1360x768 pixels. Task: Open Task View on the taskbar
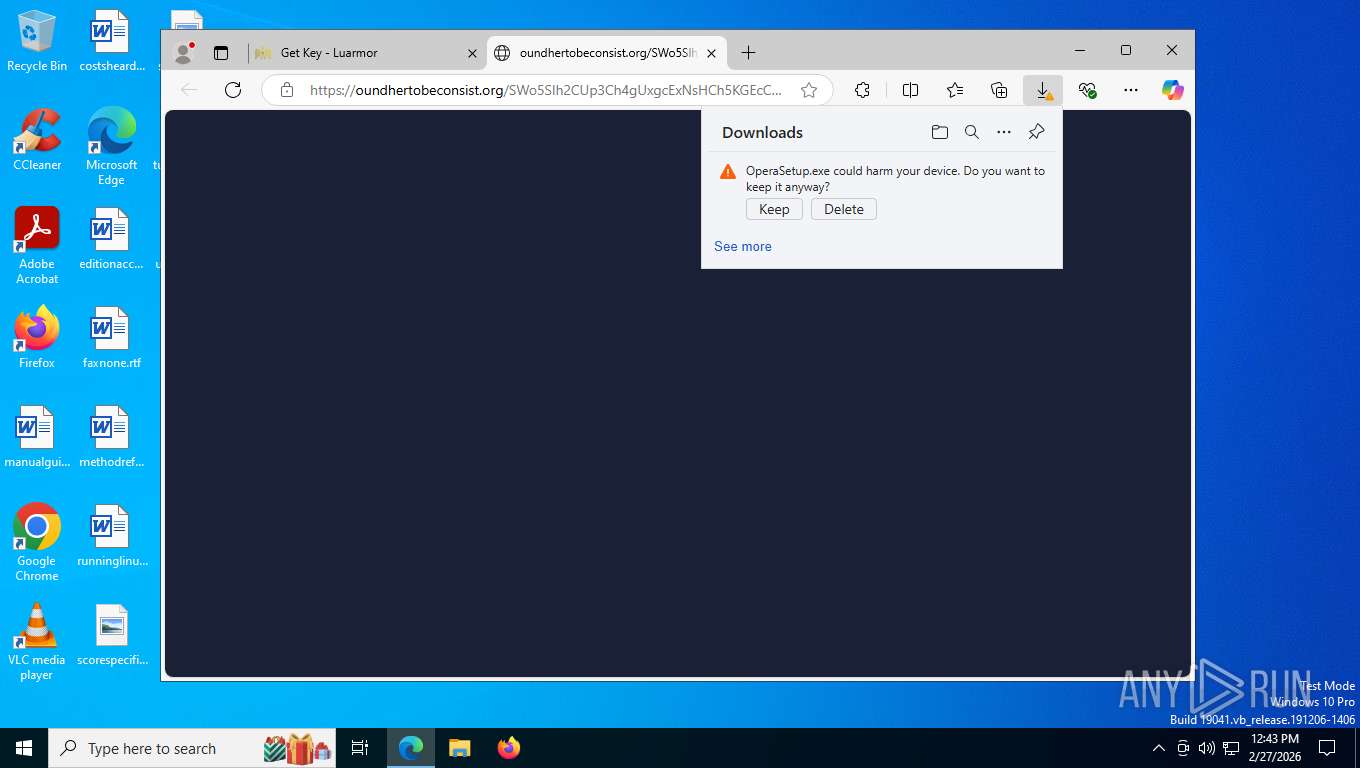pos(360,748)
